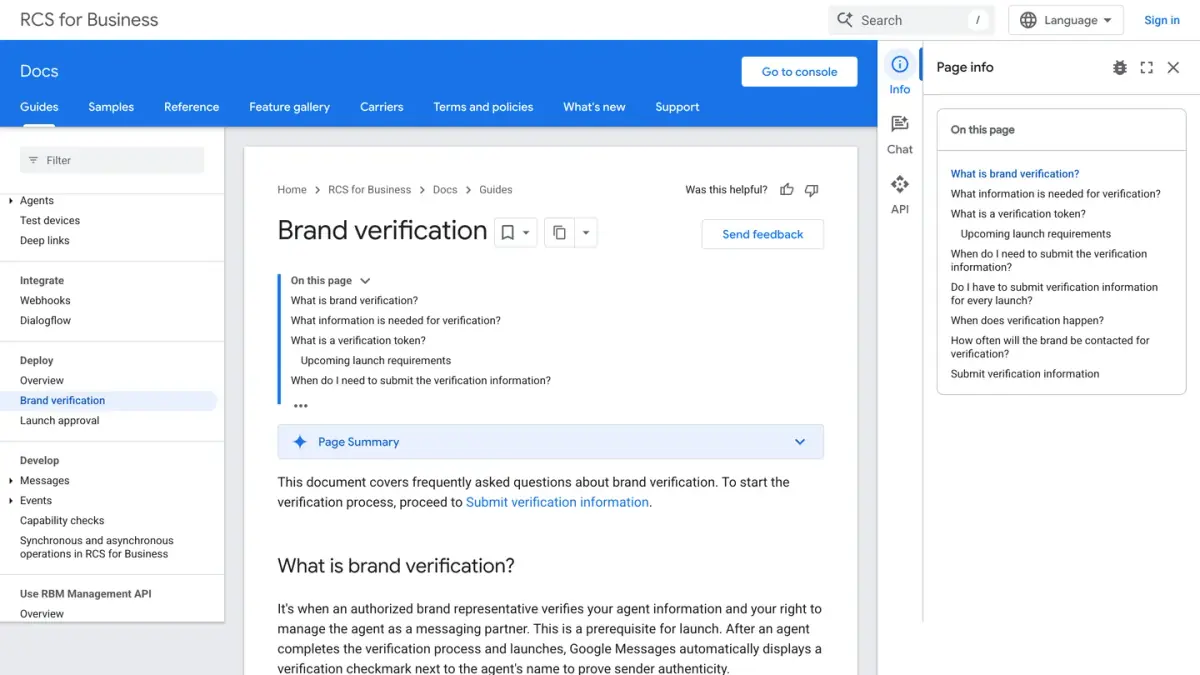Open the Support tab
This screenshot has height=675, width=1200.
pyautogui.click(x=677, y=107)
